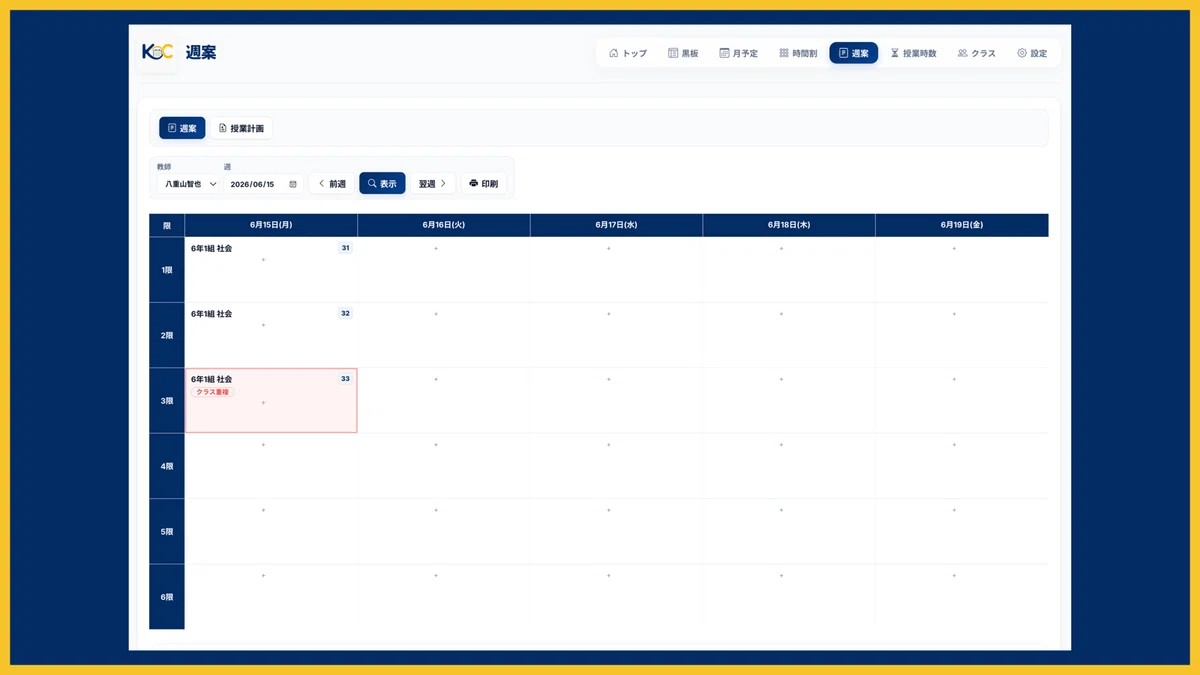Open 設定 settings
The image size is (1200, 675).
coord(1032,53)
